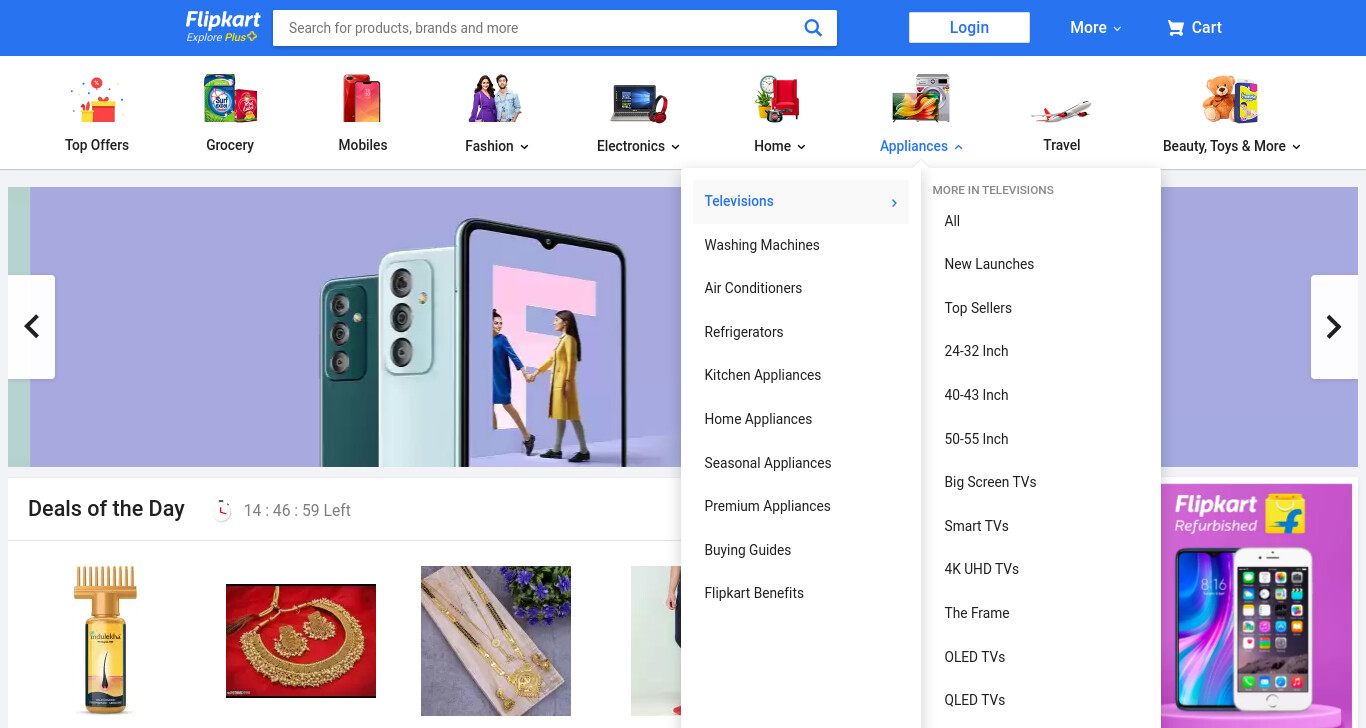Click the phone promotional banner
Image resolution: width=1366 pixels, height=728 pixels.
[x=344, y=327]
